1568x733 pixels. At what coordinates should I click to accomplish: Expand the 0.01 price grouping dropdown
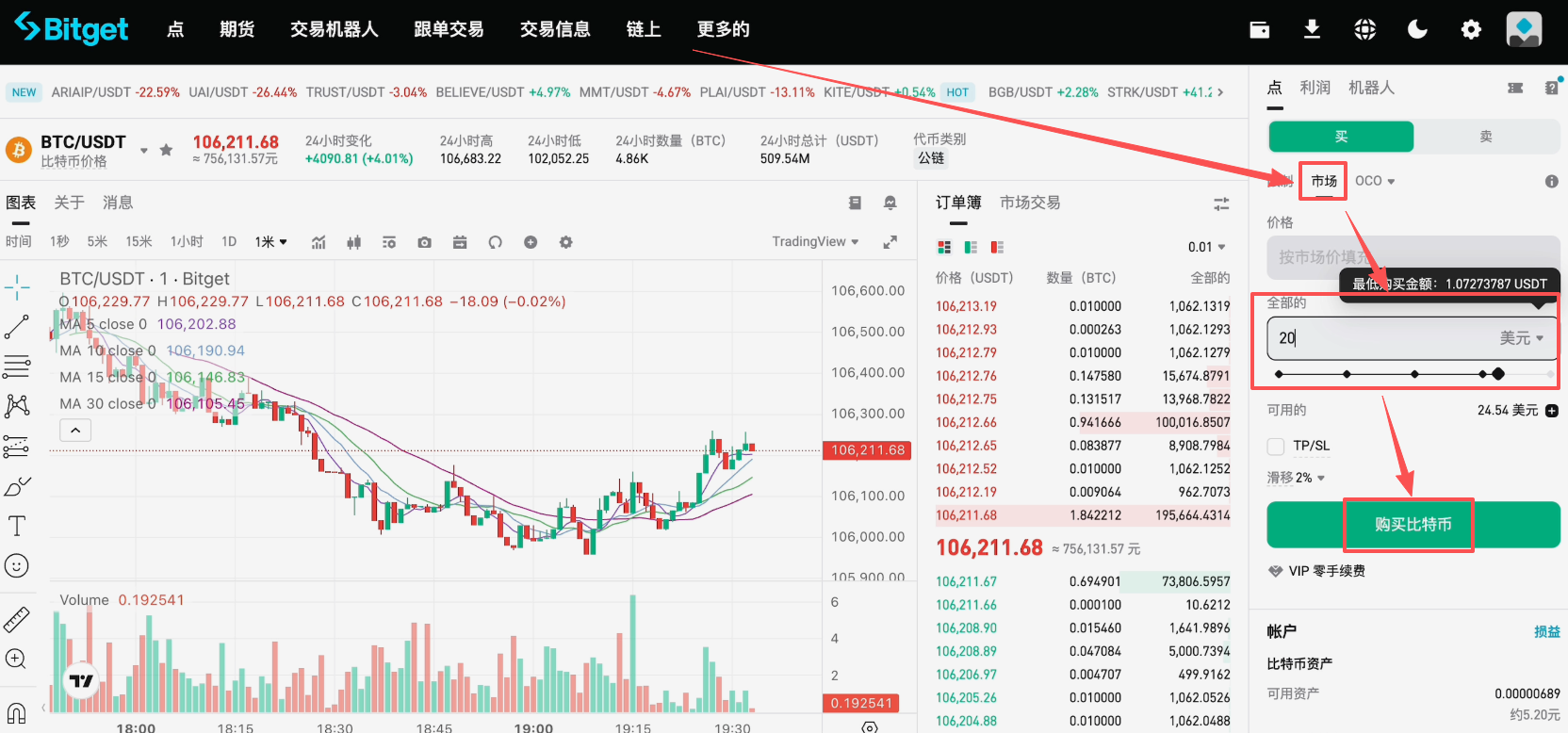(x=1206, y=247)
